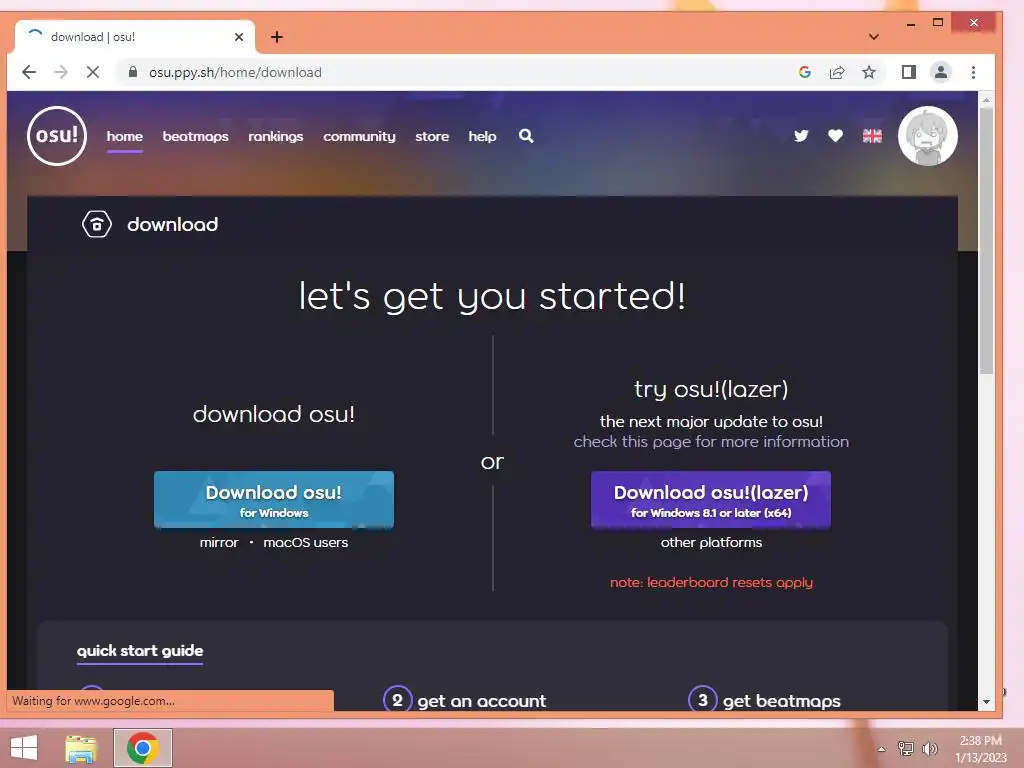Open the home navigation item
This screenshot has height=768, width=1024.
tap(125, 136)
